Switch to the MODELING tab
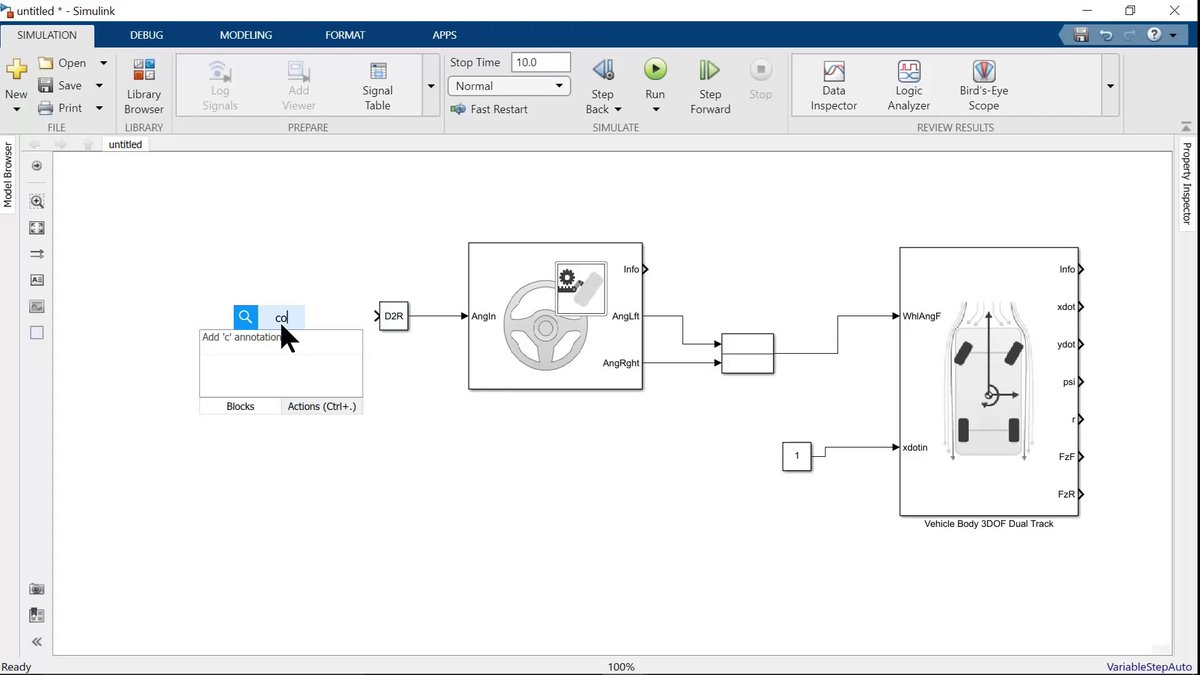1200x675 pixels. click(246, 35)
